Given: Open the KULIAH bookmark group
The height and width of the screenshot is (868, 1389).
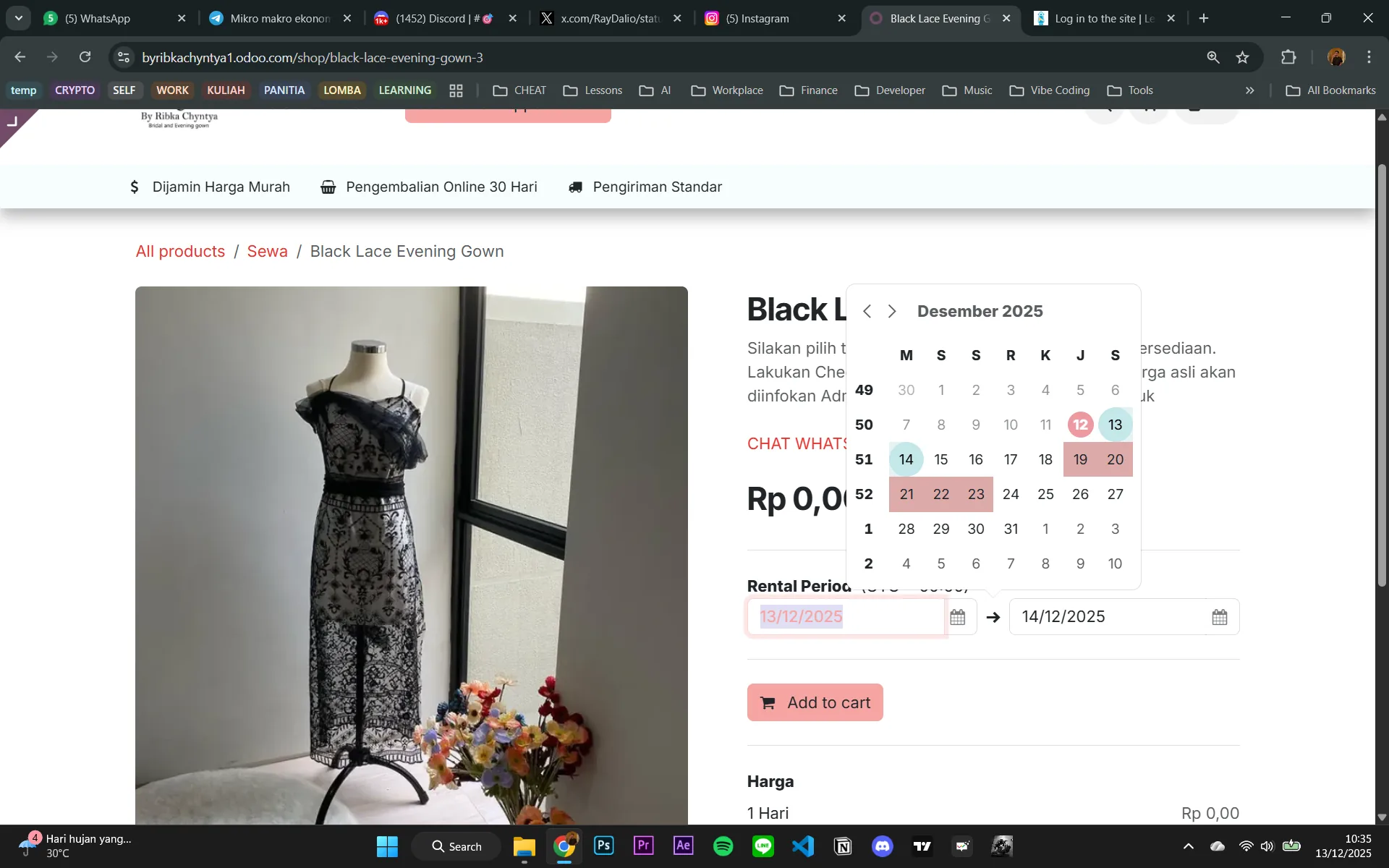Looking at the screenshot, I should pos(226,90).
